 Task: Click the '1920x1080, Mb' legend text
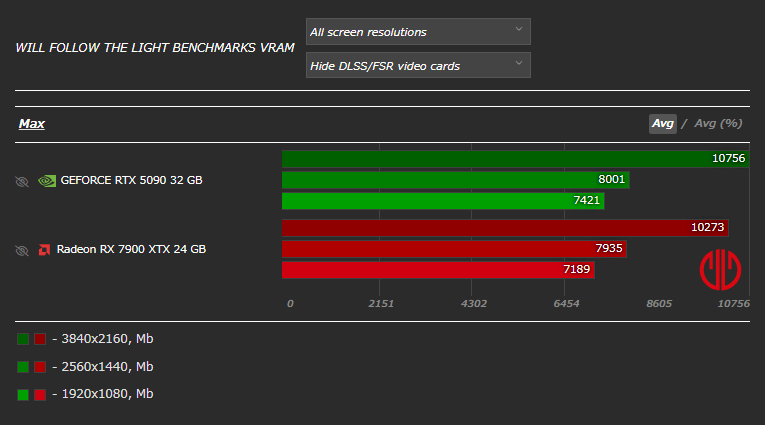107,394
